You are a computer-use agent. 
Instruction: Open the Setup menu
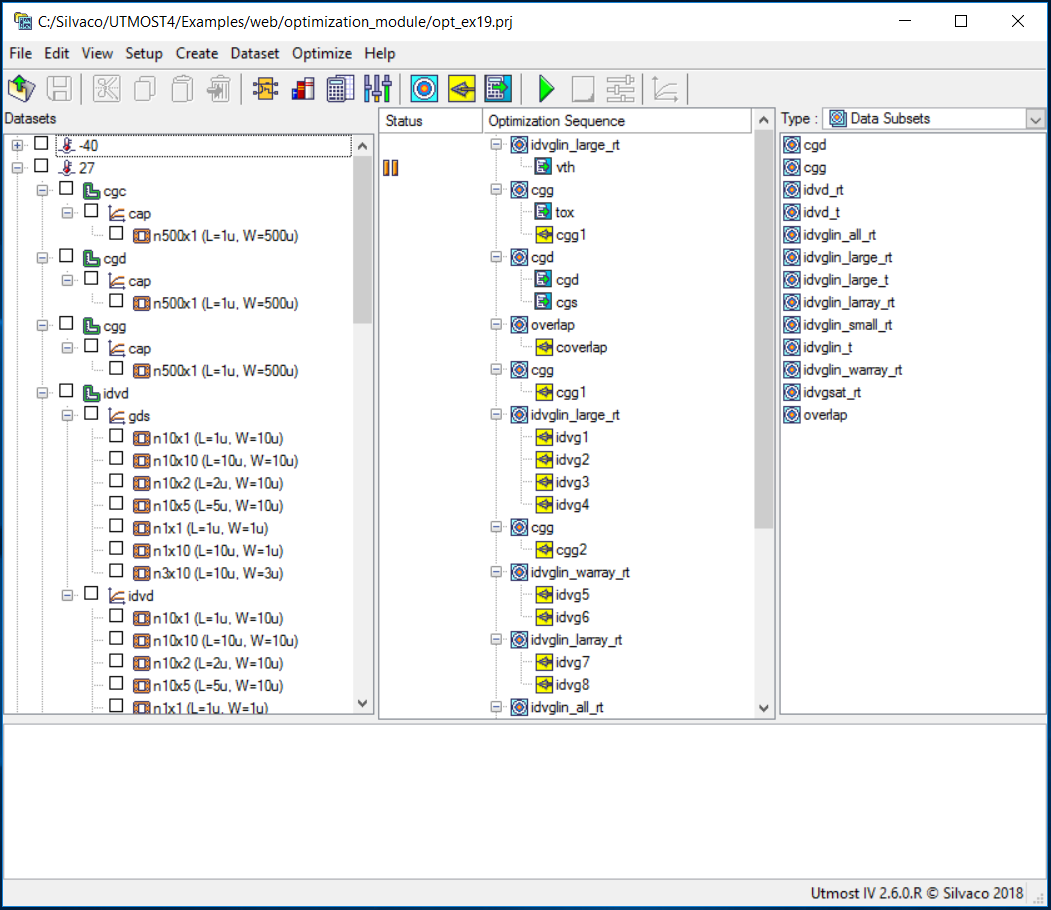[x=144, y=53]
